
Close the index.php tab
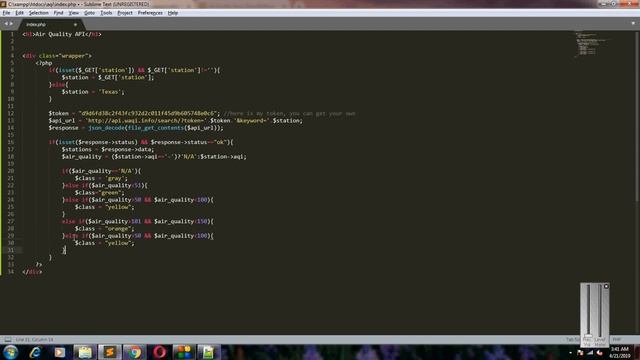tap(75, 24)
